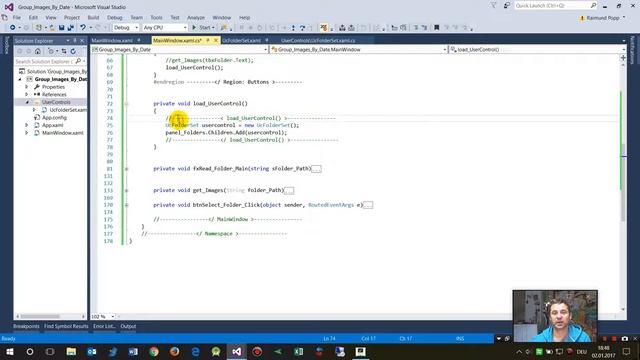Open the Tools menu
The image size is (640, 360).
click(x=156, y=18)
